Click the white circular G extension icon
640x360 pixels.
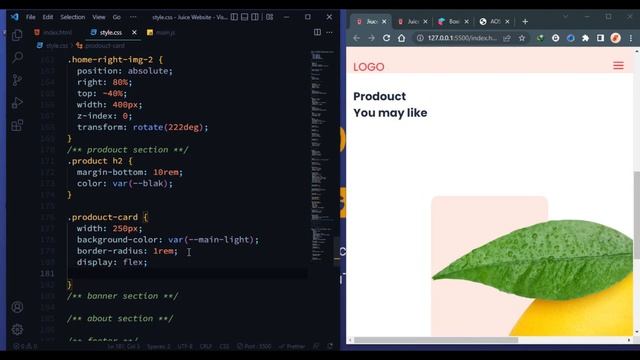pyautogui.click(x=556, y=38)
